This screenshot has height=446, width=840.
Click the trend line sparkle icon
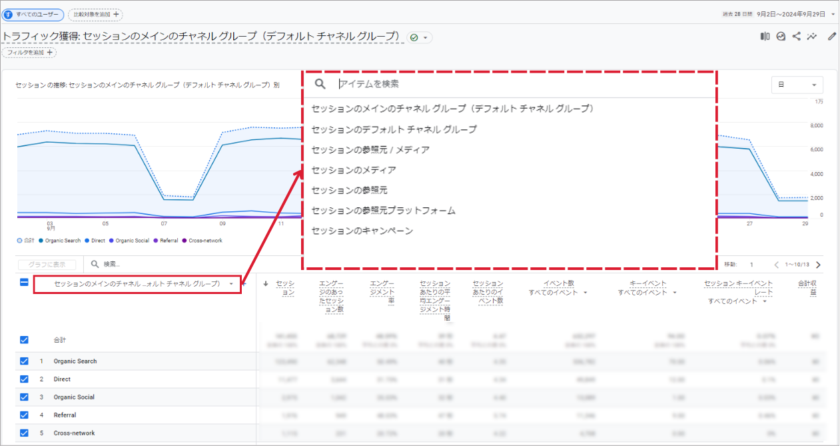click(811, 36)
